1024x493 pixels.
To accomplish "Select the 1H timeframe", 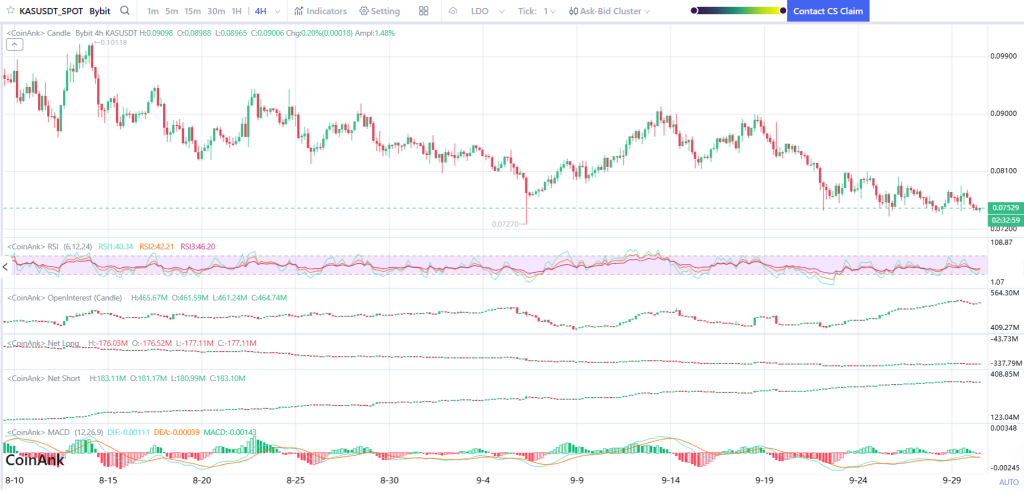I will (236, 11).
